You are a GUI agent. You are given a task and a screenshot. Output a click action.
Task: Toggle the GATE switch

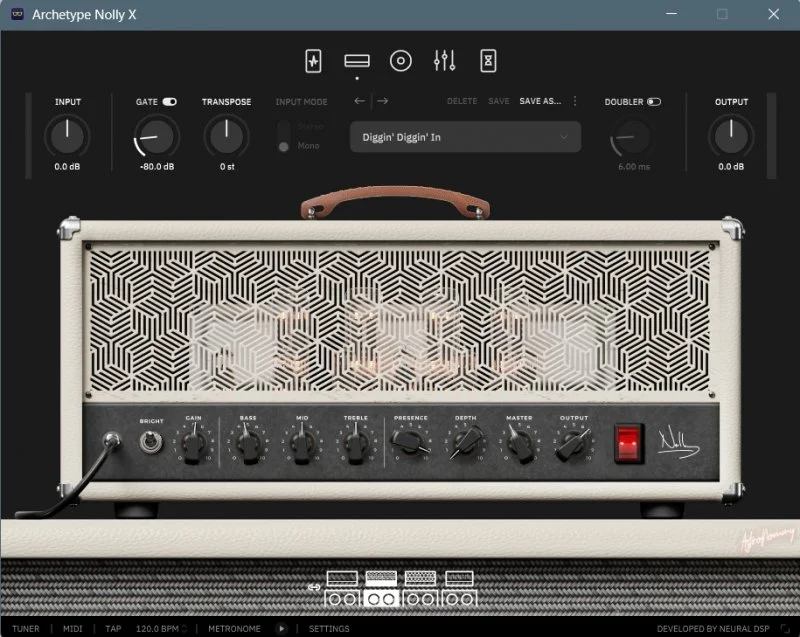pyautogui.click(x=169, y=102)
